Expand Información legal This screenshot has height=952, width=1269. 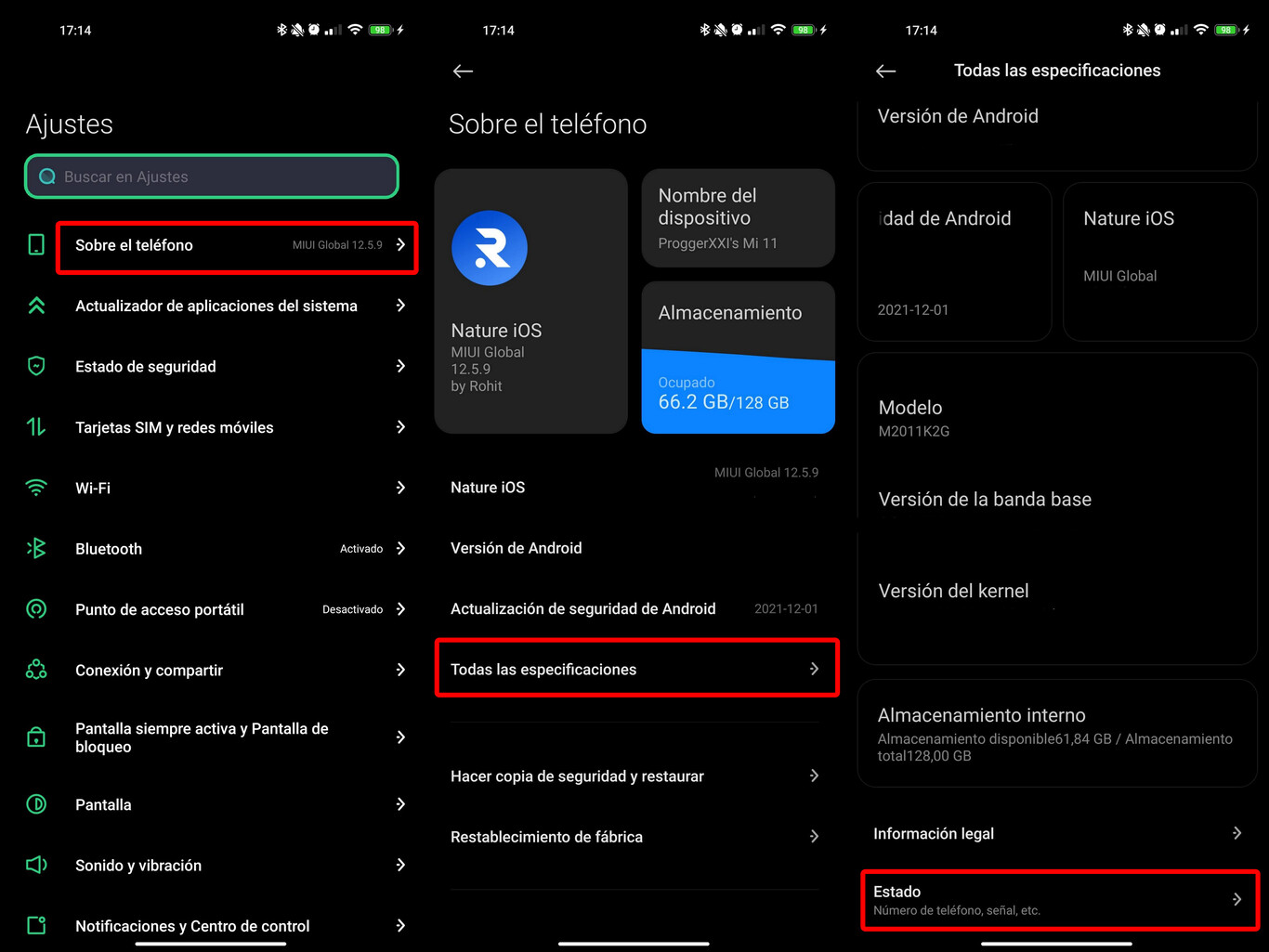1057,833
